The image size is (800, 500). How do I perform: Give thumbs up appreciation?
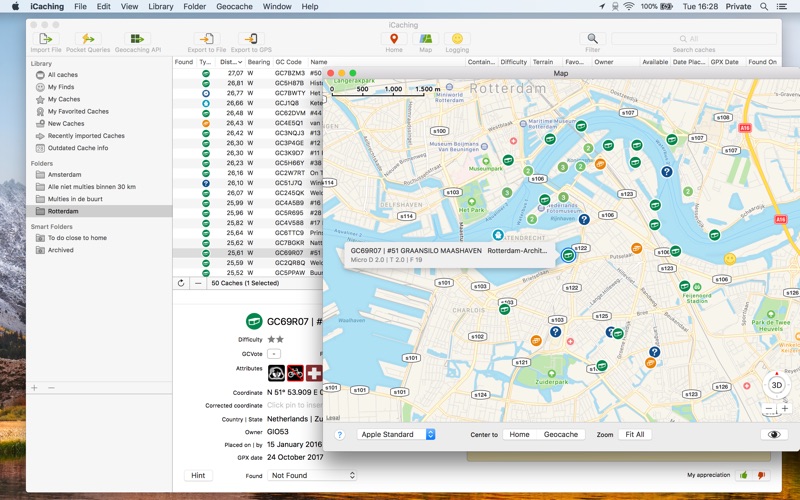[743, 475]
